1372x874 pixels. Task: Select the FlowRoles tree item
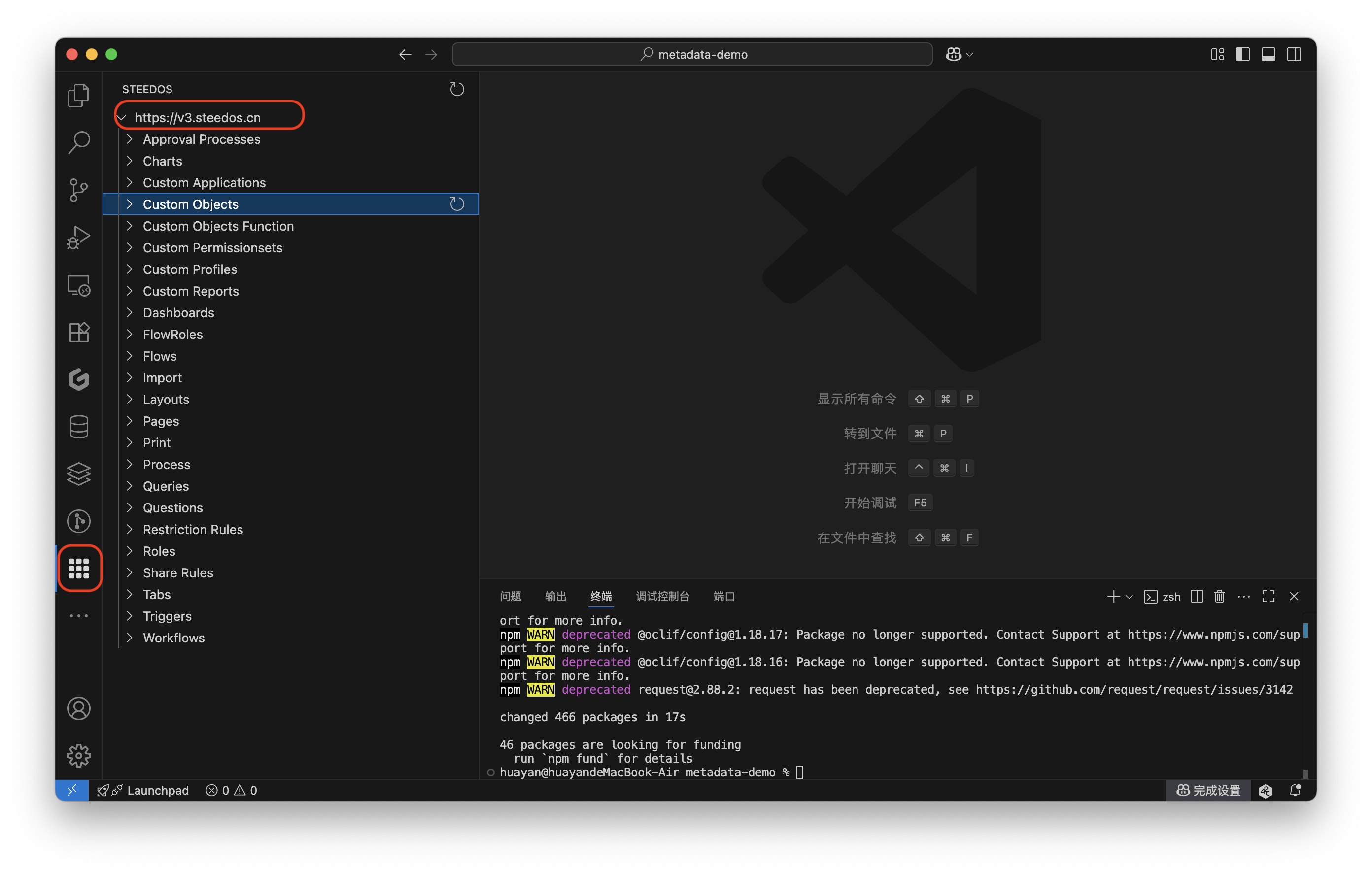[x=291, y=334]
